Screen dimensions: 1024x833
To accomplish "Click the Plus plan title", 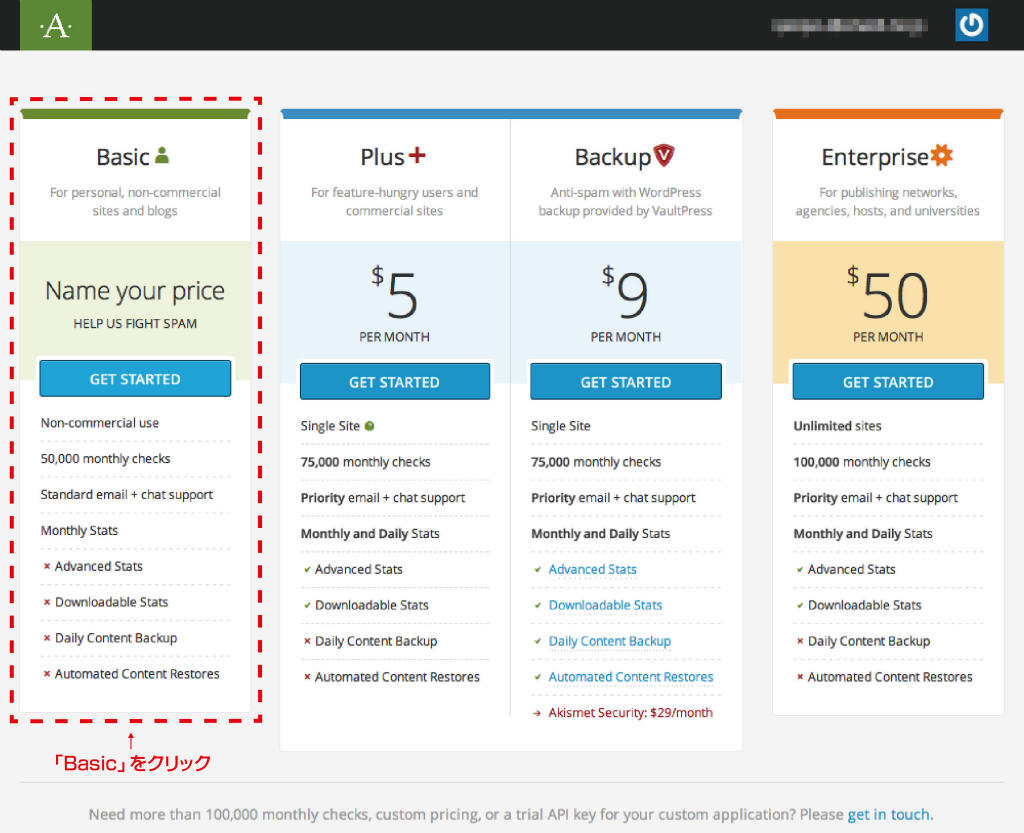I will (x=383, y=157).
